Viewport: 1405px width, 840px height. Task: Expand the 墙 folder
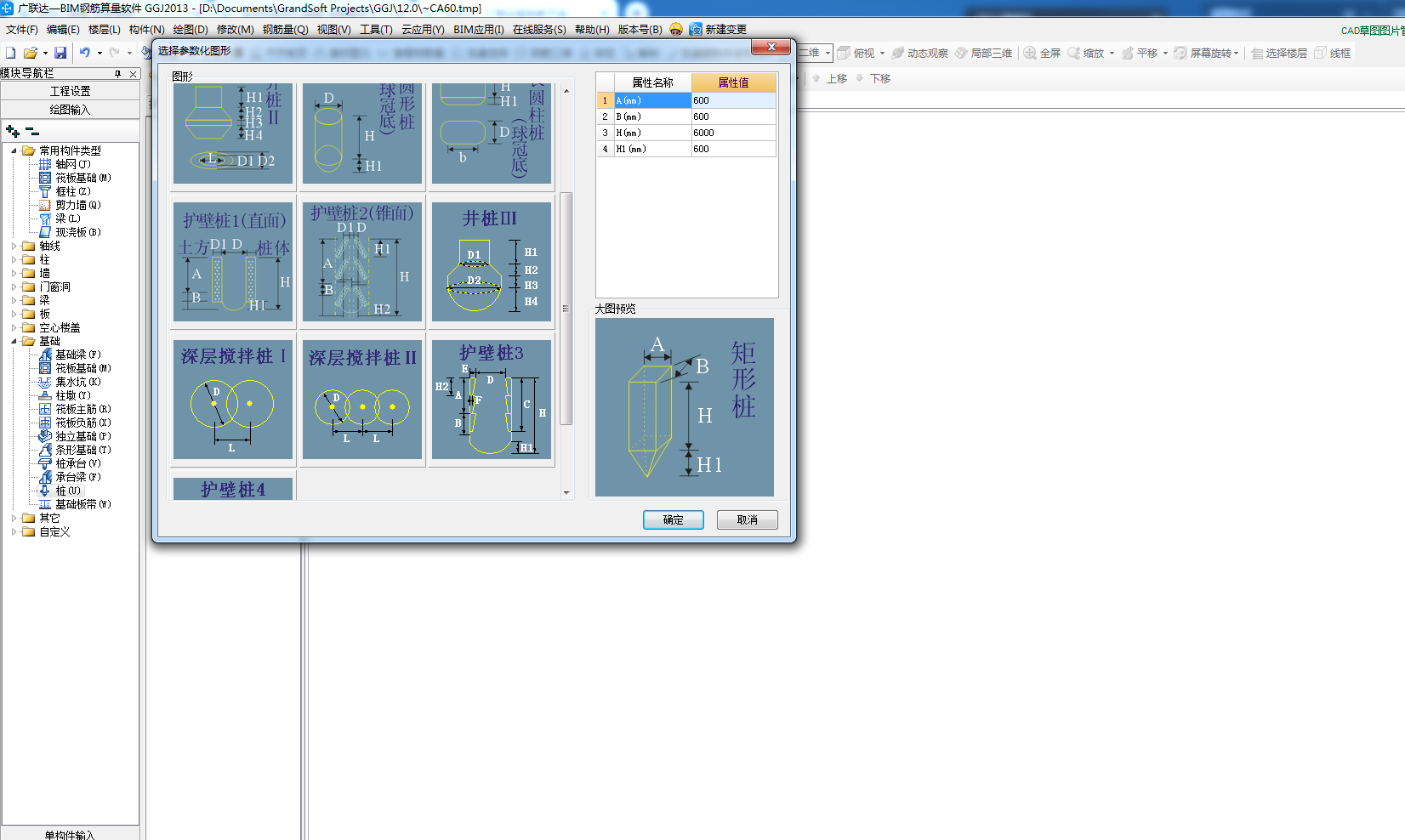(14, 273)
